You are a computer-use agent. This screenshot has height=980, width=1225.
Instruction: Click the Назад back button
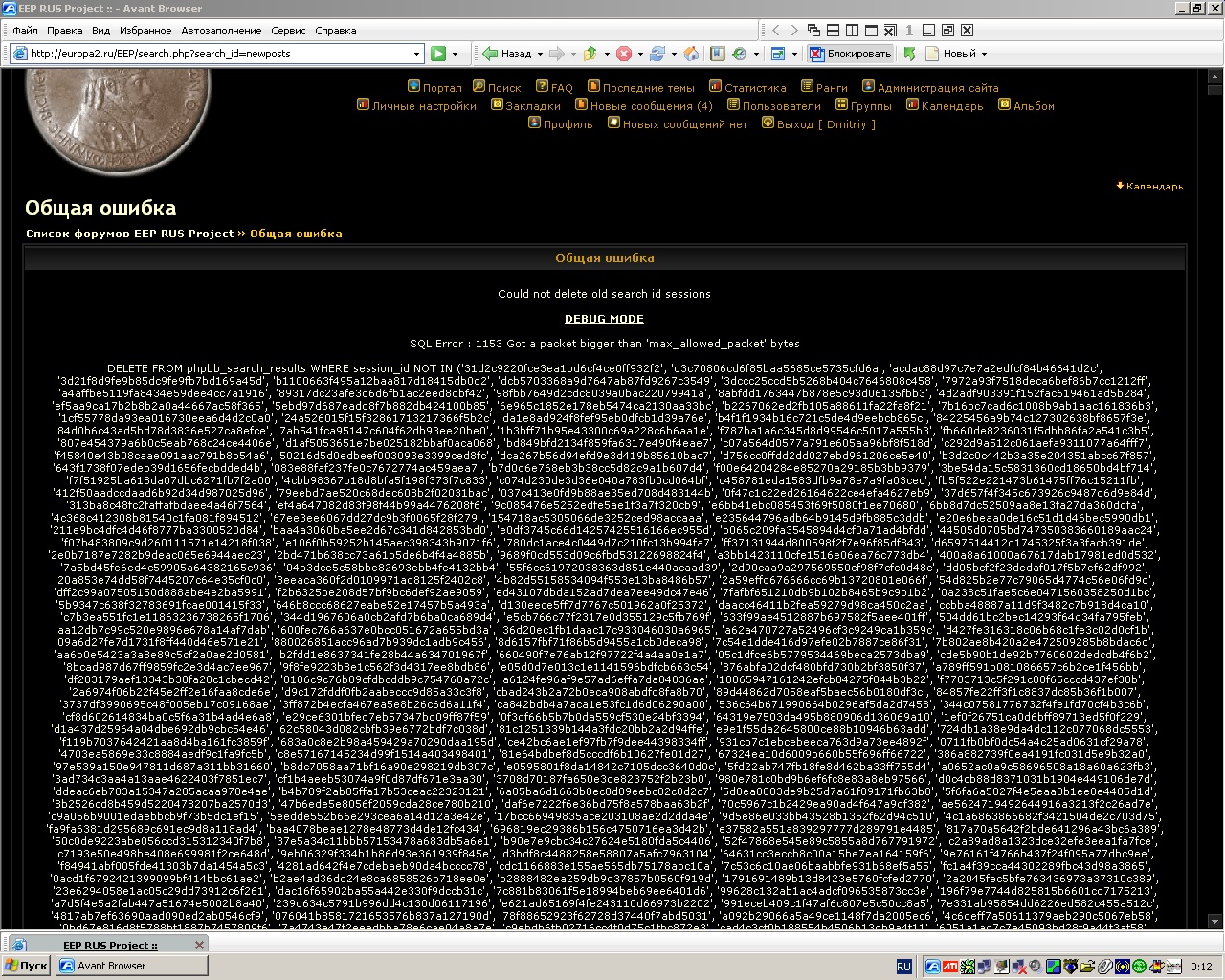click(x=507, y=54)
